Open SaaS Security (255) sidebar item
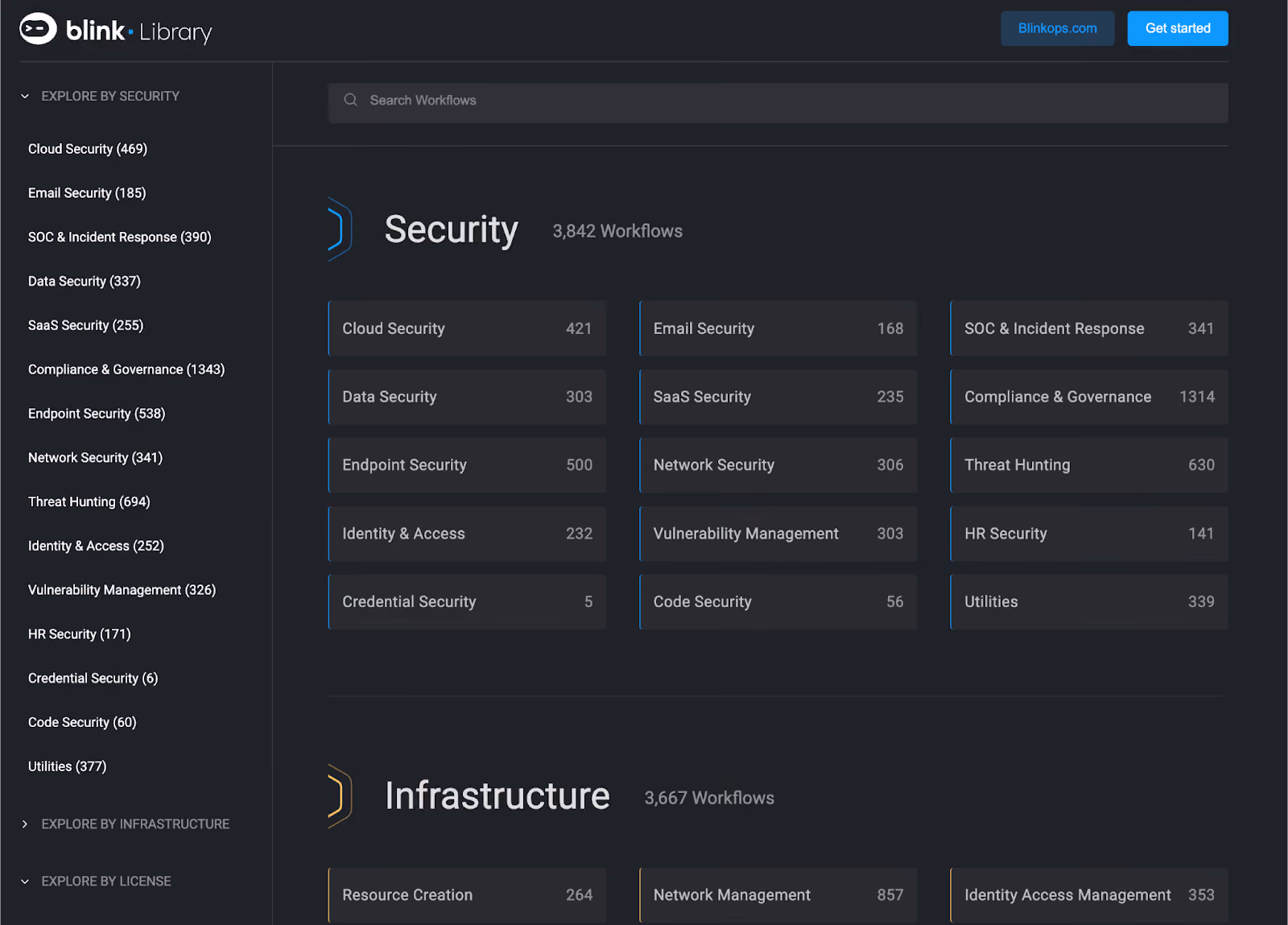Image resolution: width=1288 pixels, height=925 pixels. tap(86, 325)
